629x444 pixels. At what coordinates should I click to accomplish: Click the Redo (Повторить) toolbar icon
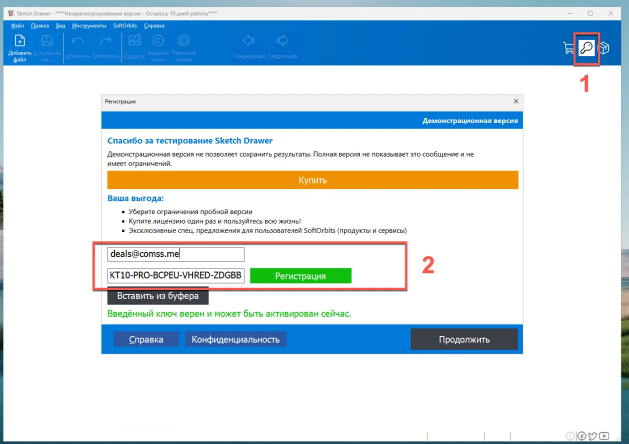click(106, 41)
